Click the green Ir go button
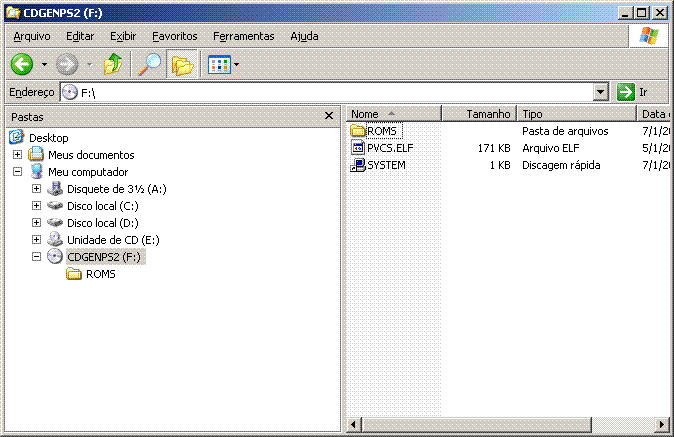Image resolution: width=674 pixels, height=437 pixels. 632,92
